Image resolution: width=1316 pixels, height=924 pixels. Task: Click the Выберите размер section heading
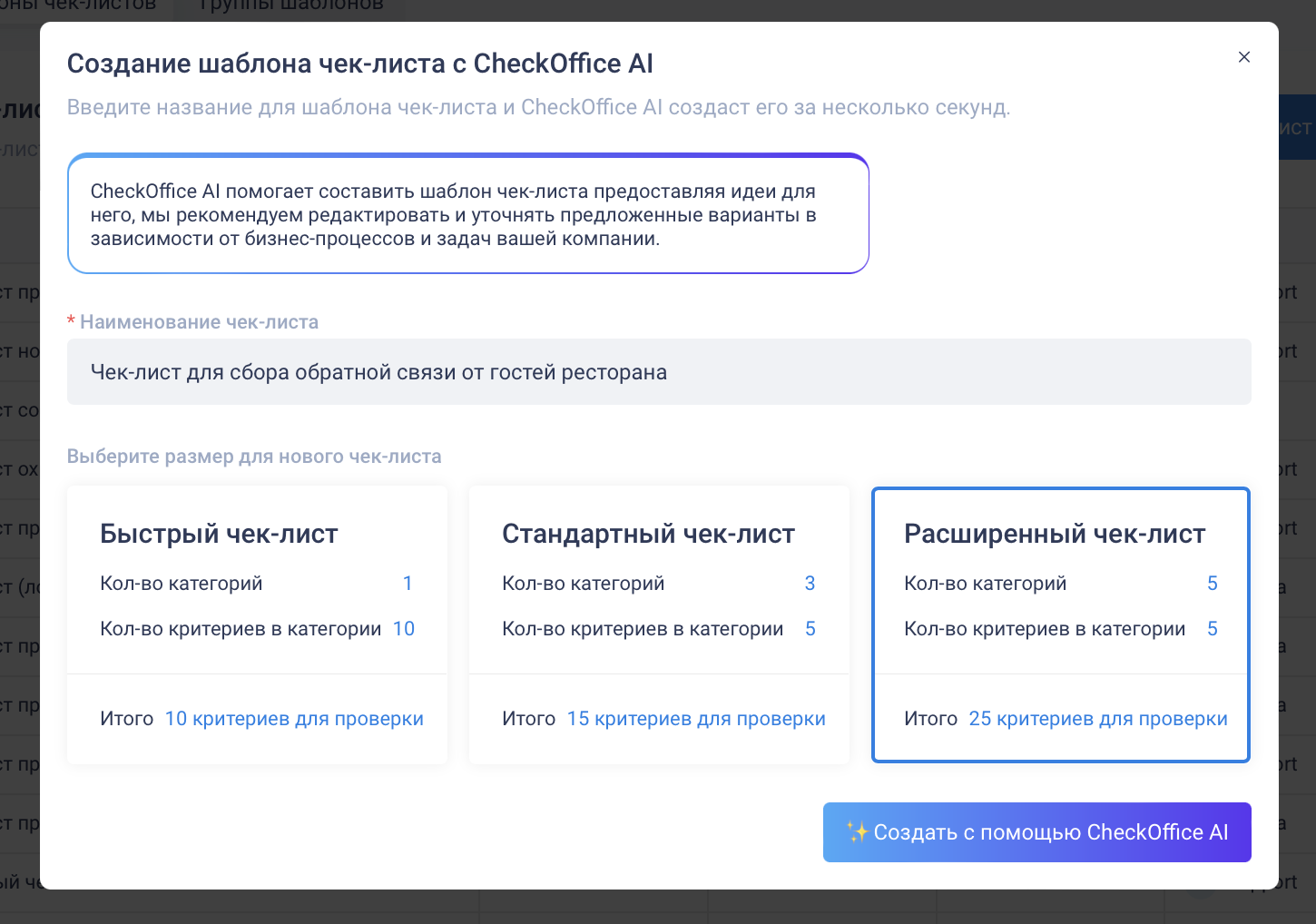pyautogui.click(x=254, y=456)
